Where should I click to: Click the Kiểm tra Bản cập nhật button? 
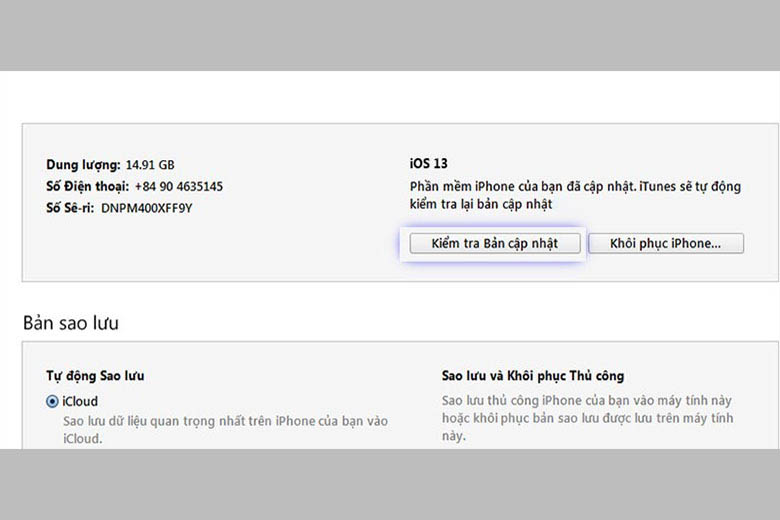(x=495, y=243)
